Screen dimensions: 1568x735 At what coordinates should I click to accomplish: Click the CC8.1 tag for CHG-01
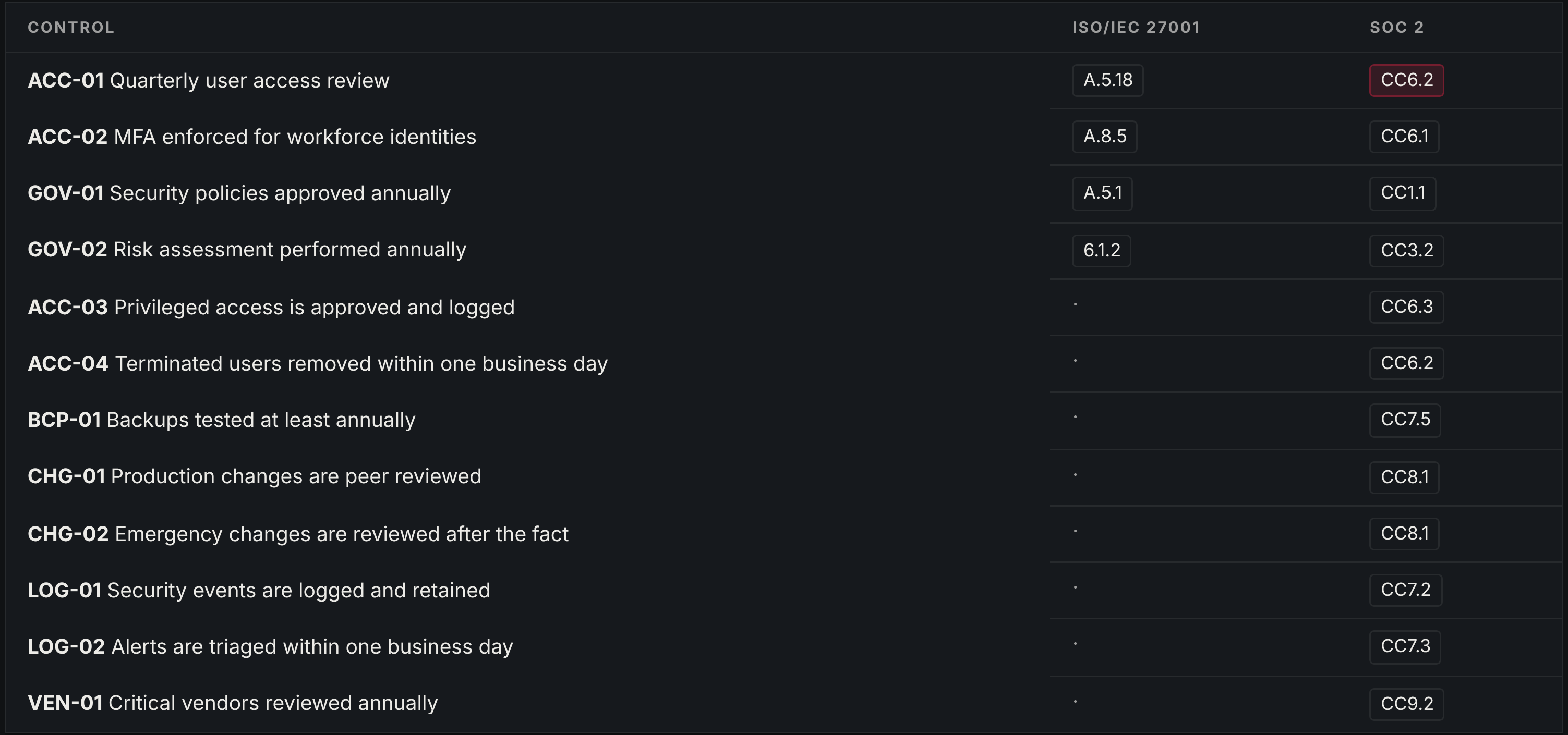[1404, 477]
